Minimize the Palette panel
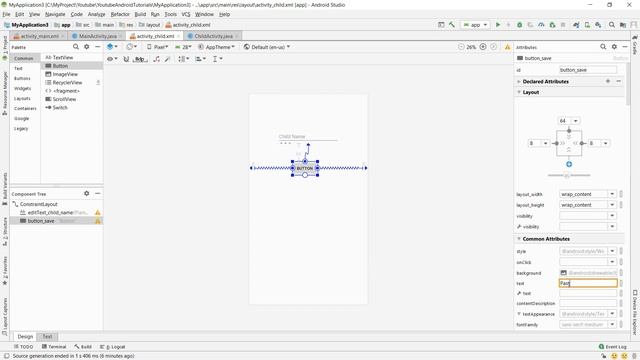 click(x=98, y=47)
